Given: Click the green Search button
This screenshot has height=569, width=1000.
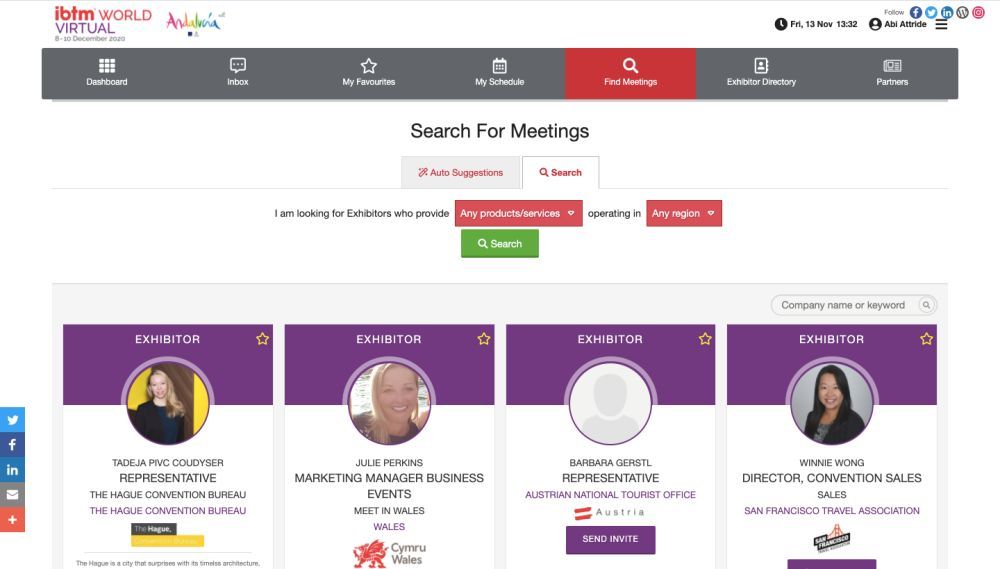Looking at the screenshot, I should (500, 244).
